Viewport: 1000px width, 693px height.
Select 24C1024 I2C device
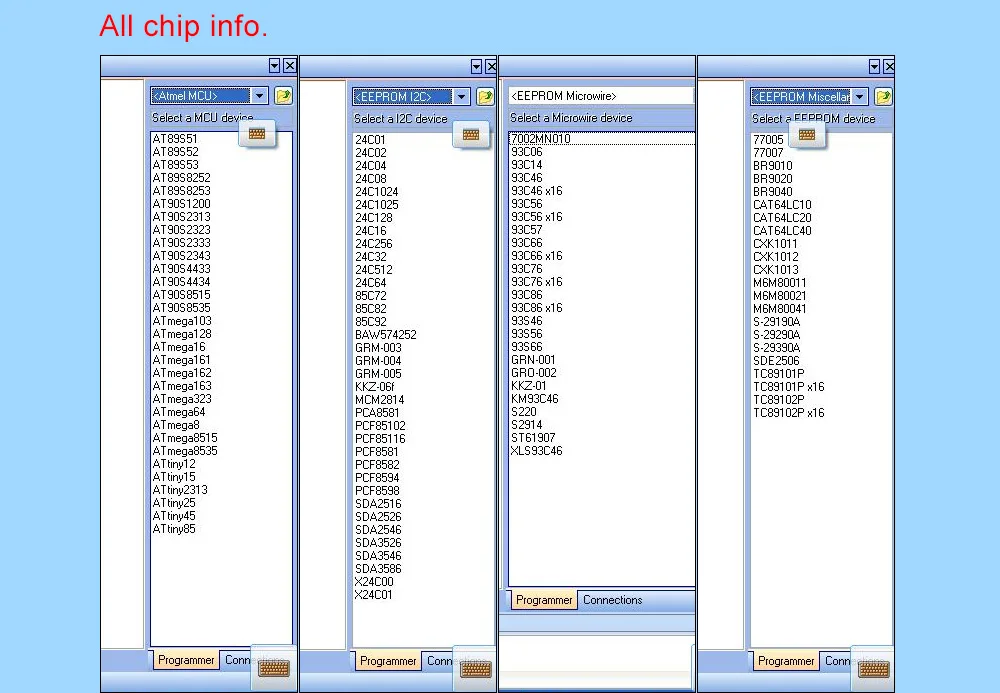tap(376, 191)
